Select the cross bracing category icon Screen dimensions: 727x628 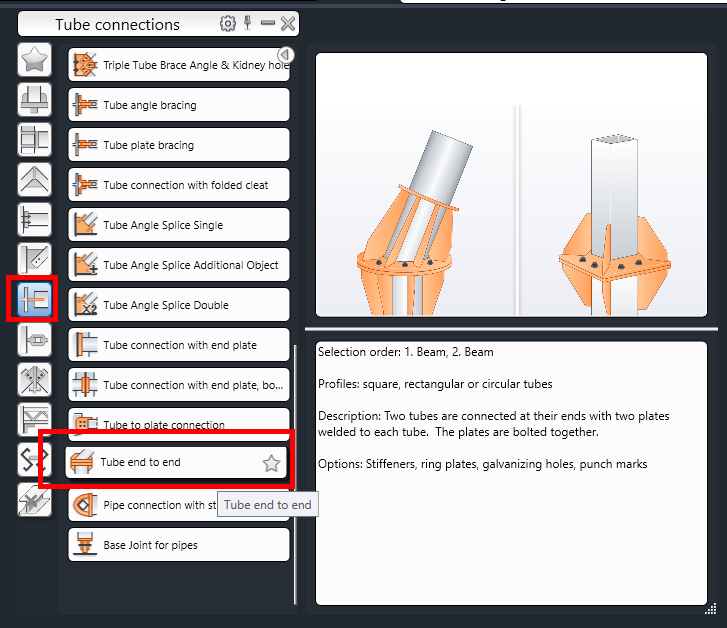(x=34, y=379)
